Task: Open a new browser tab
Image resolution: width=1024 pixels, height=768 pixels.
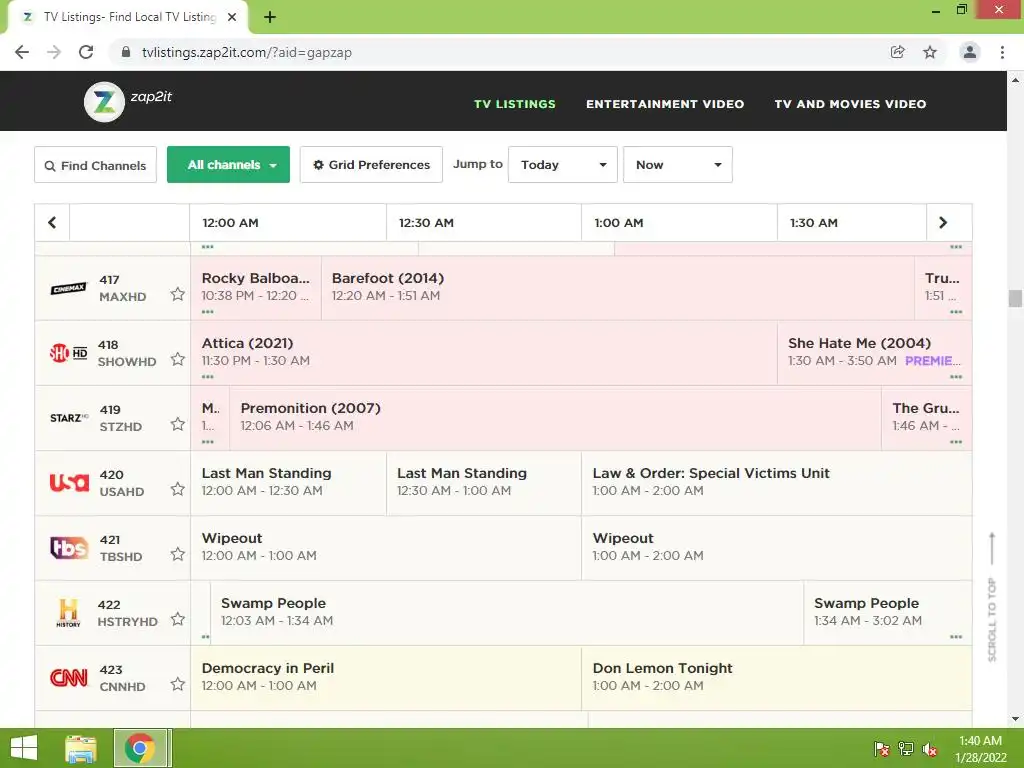Action: tap(270, 17)
